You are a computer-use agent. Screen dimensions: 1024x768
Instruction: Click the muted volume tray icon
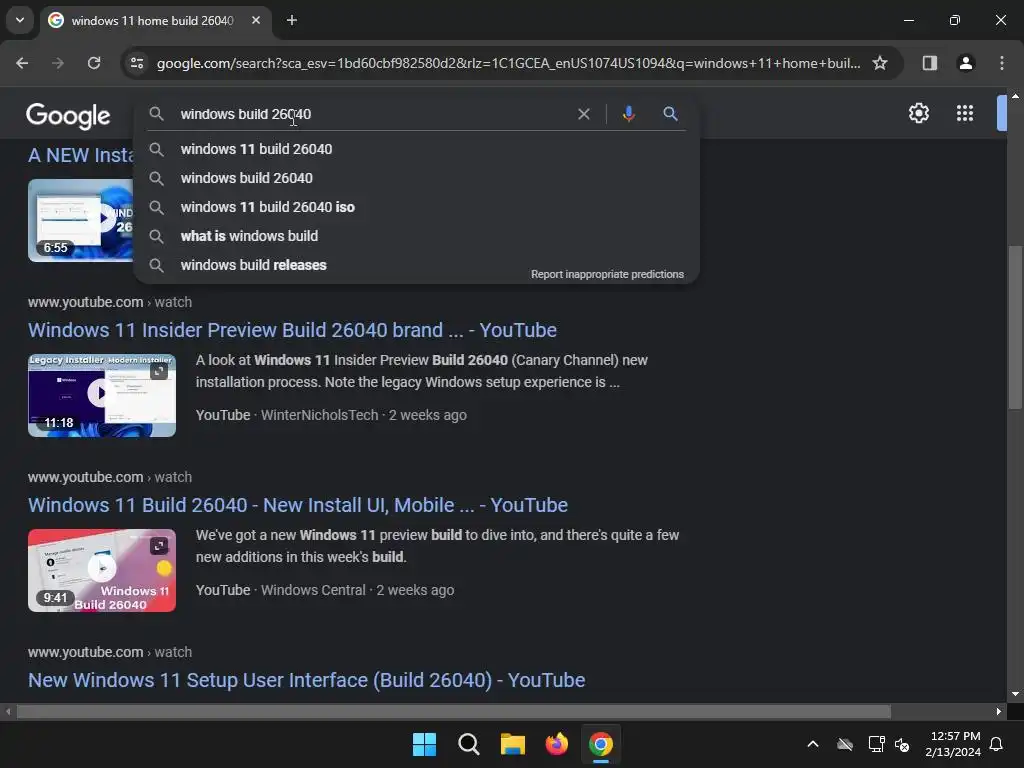(x=902, y=744)
